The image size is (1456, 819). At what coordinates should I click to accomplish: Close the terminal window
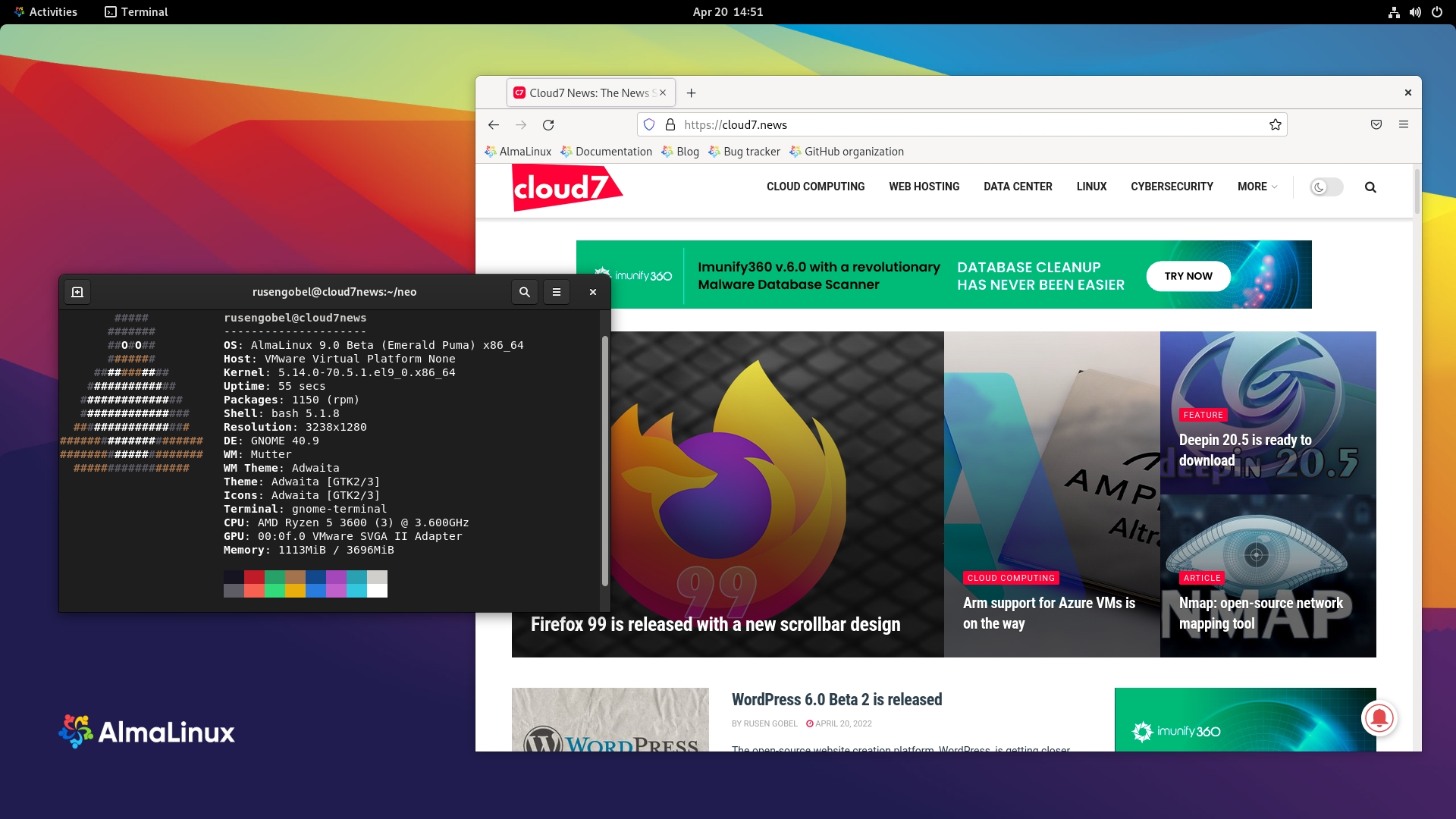coord(593,292)
